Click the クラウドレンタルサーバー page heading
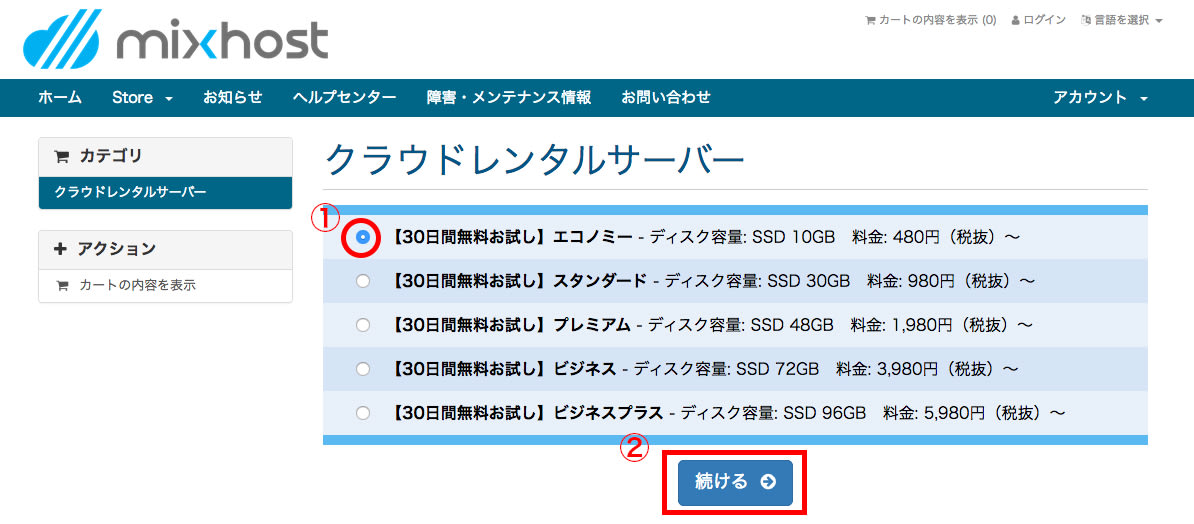This screenshot has height=524, width=1194. pyautogui.click(x=534, y=160)
